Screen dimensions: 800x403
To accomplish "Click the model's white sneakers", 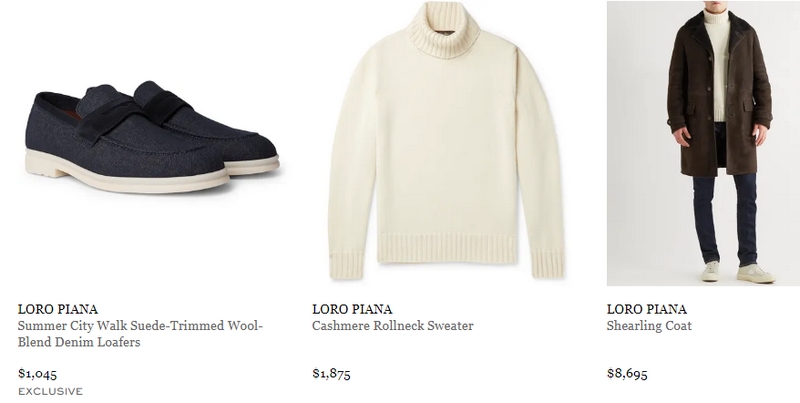I will (x=737, y=272).
